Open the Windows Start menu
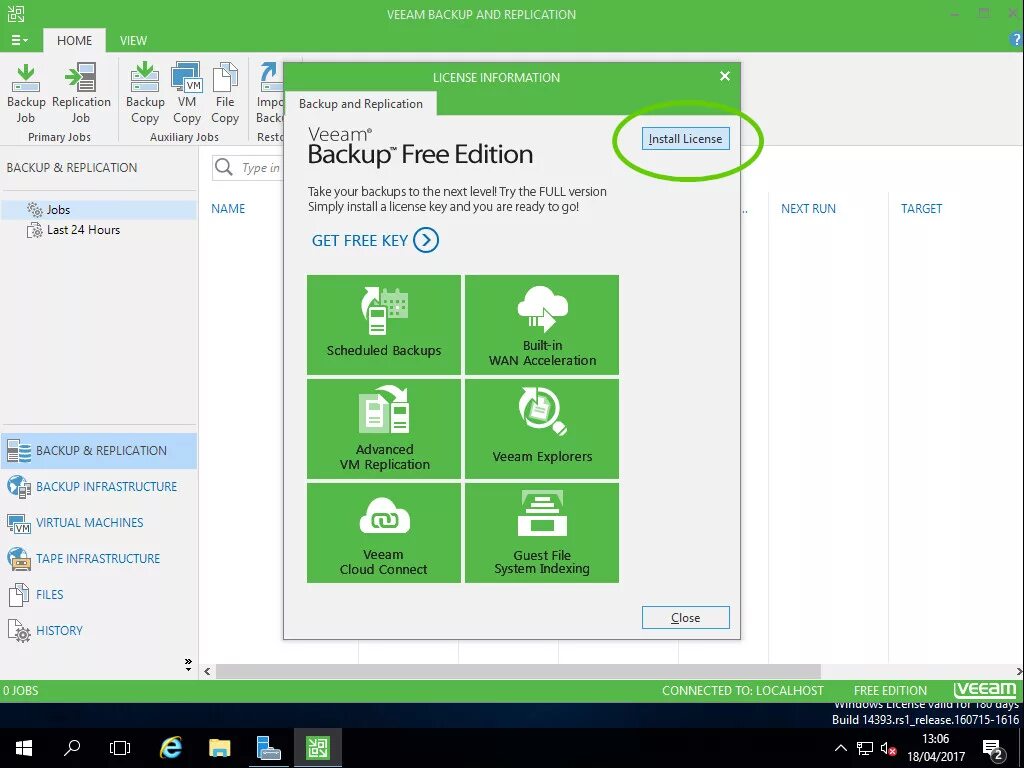1024x768 pixels. (24, 748)
